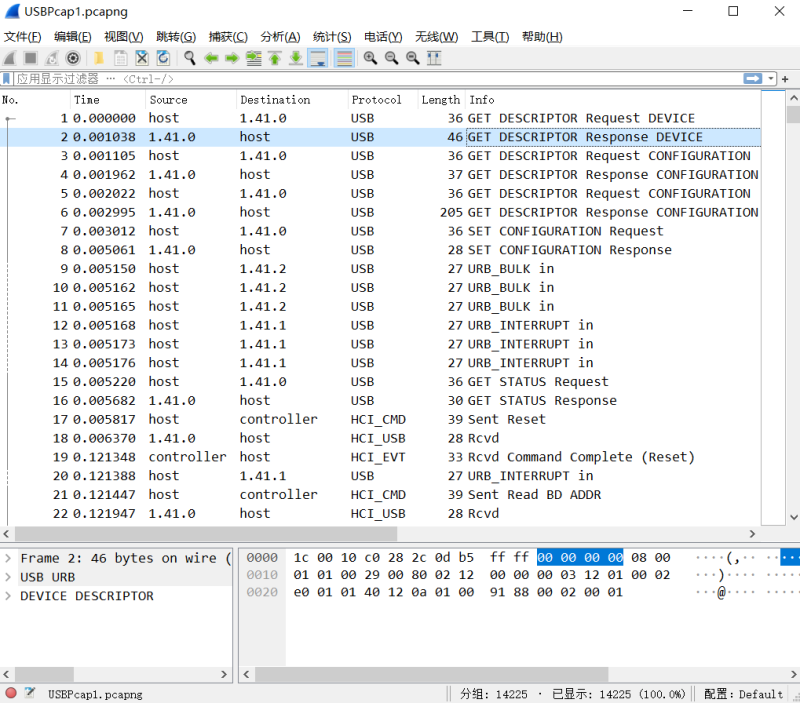Viewport: 800px width, 703px height.
Task: Click the 配置: Default profile label
Action: (x=743, y=693)
